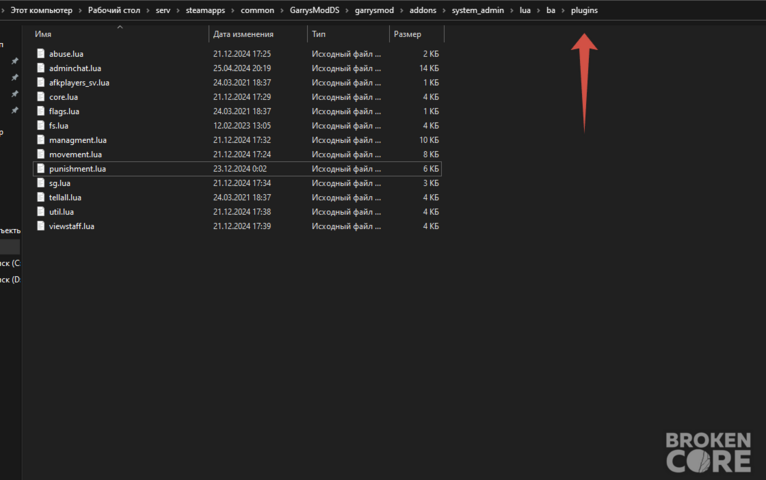Navigate to the ba breadcrumb segment

point(551,10)
